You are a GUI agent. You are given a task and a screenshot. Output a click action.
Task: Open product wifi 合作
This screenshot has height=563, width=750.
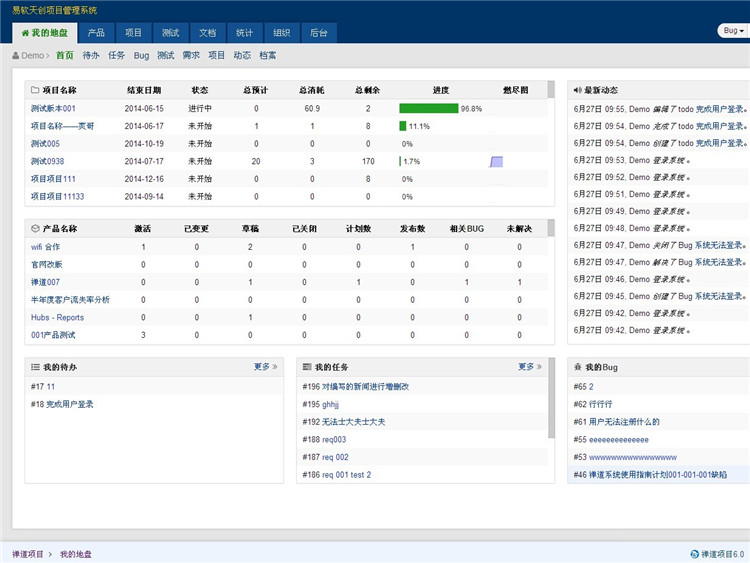(x=45, y=247)
